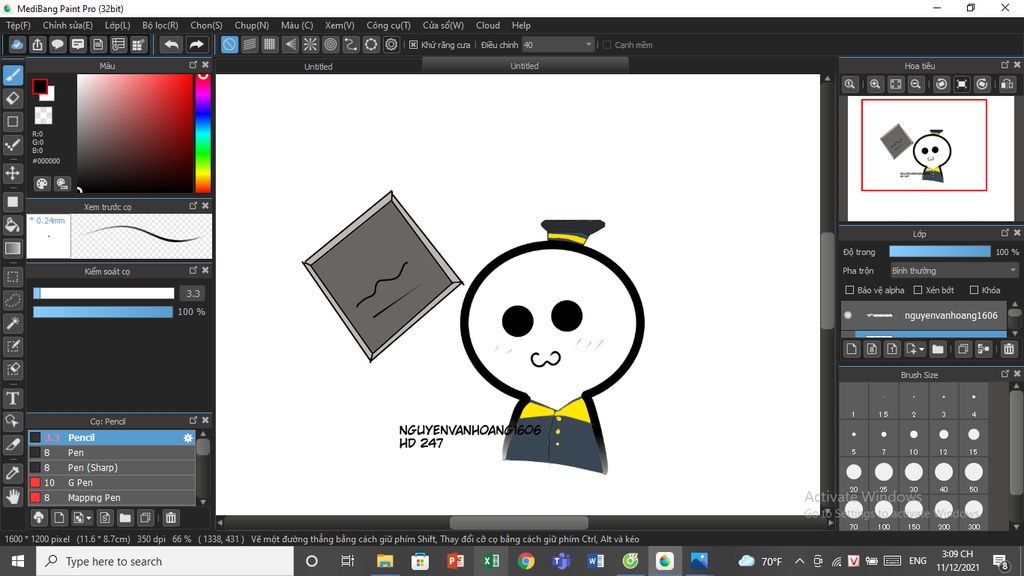Open the Công cụ(T) menu
This screenshot has height=576, width=1024.
(x=389, y=25)
